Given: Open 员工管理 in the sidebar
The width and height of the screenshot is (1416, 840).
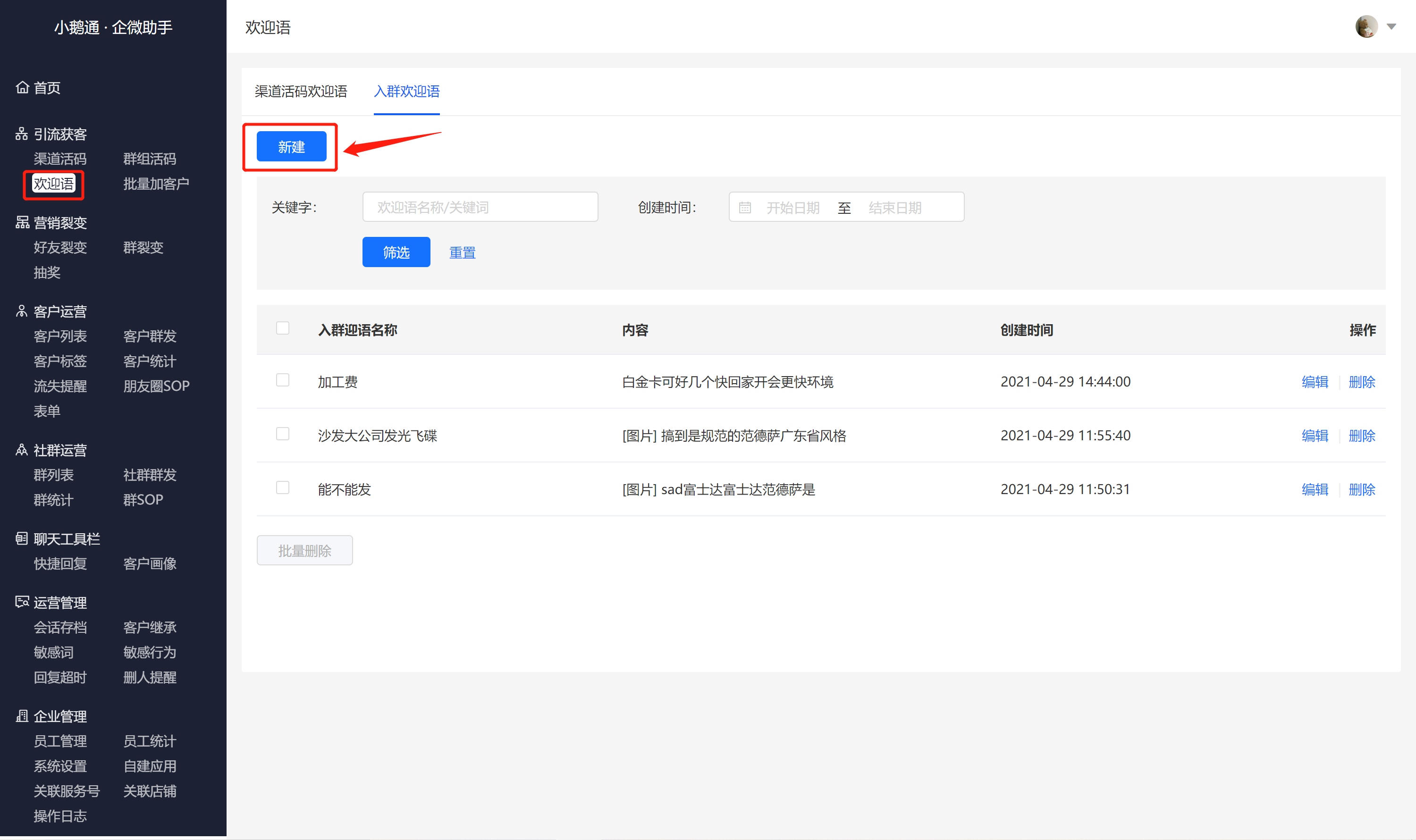Looking at the screenshot, I should [x=60, y=741].
